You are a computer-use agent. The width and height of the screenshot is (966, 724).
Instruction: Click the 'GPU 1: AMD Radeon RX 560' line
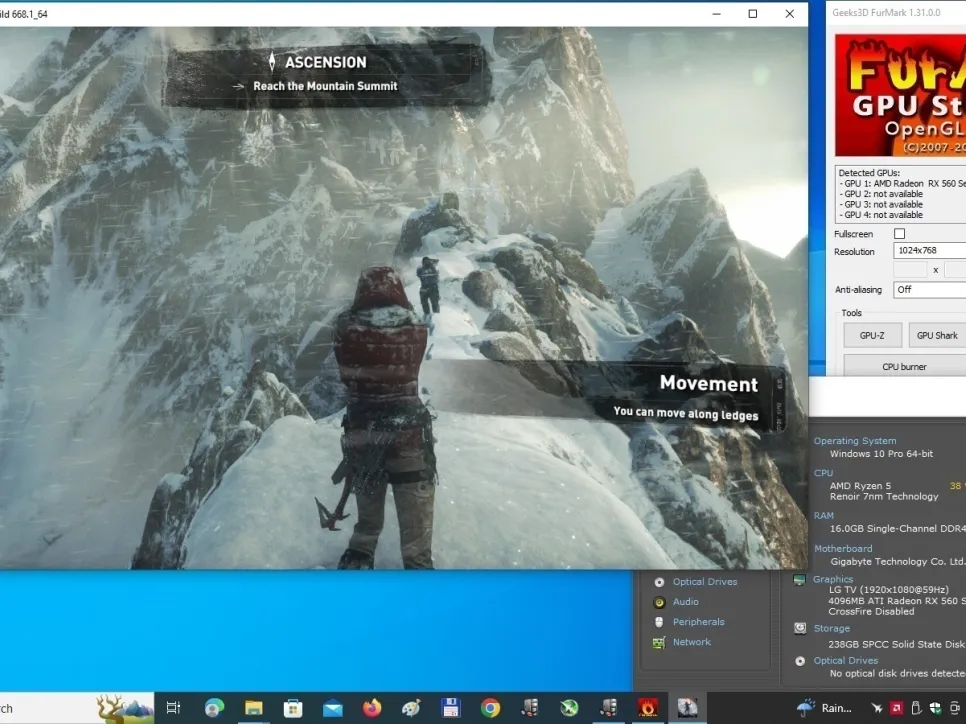(903, 183)
